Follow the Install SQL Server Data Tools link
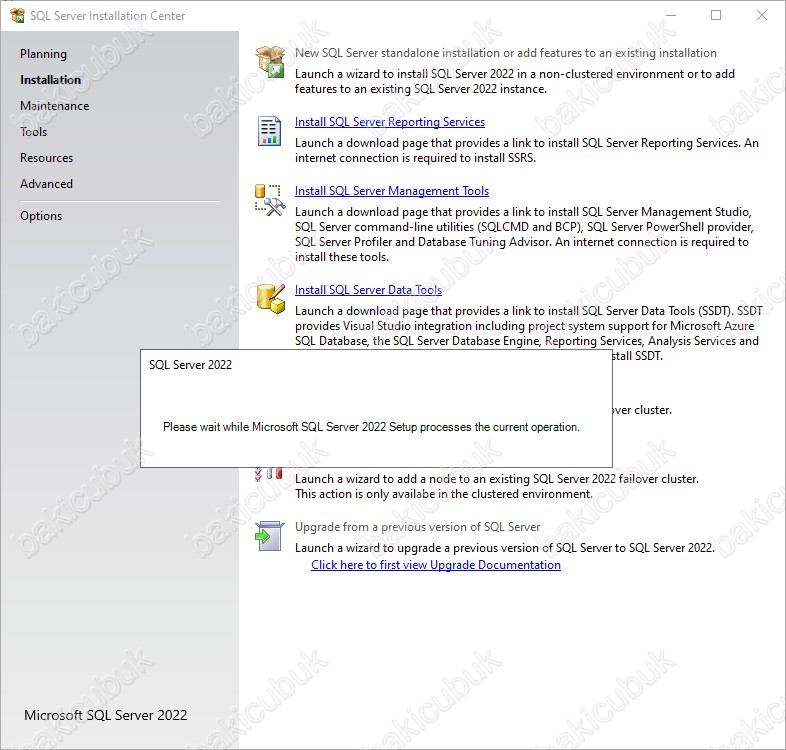The image size is (786, 750). pyautogui.click(x=368, y=290)
